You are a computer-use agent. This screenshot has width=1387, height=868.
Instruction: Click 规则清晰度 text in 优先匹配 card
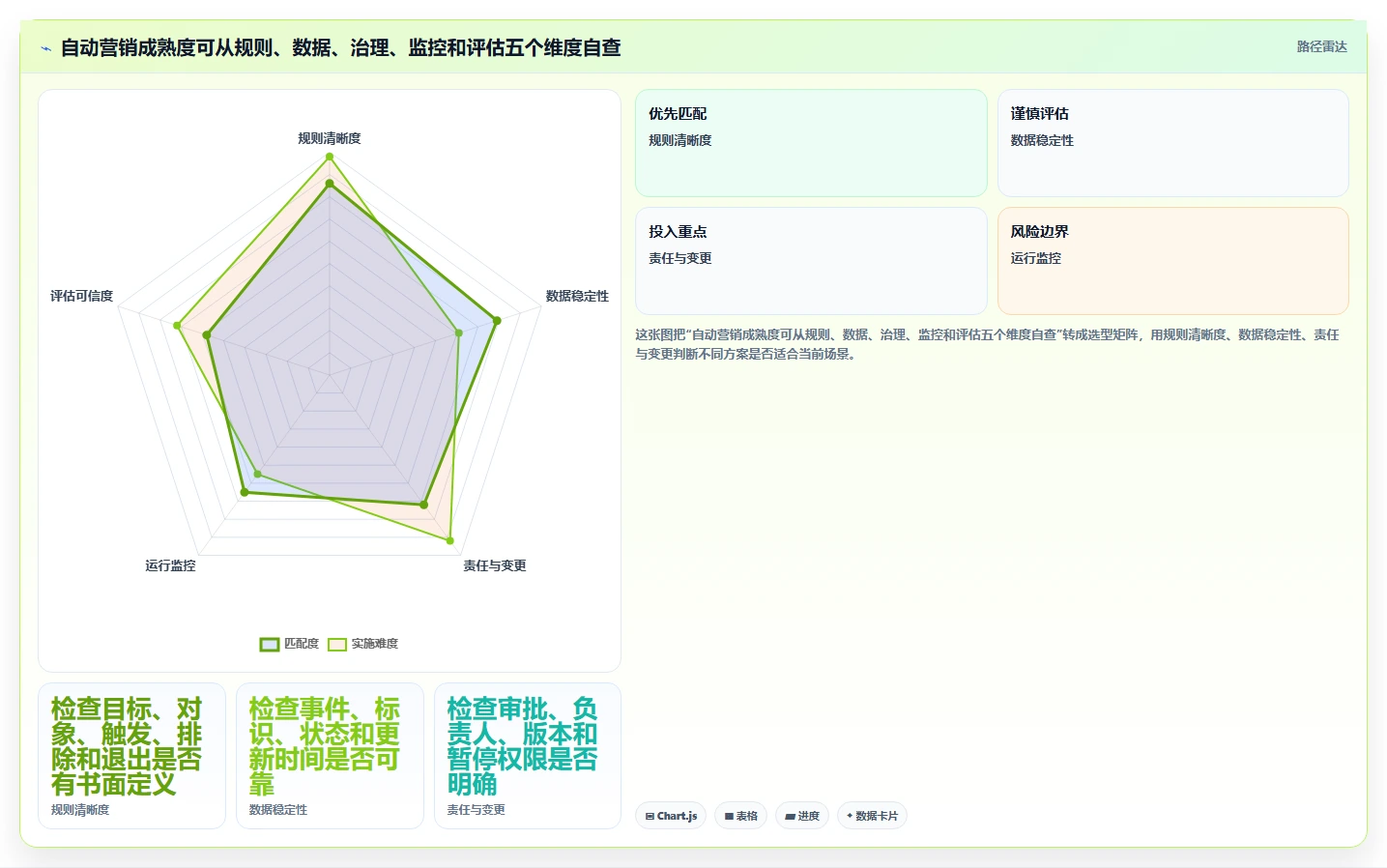coord(680,140)
